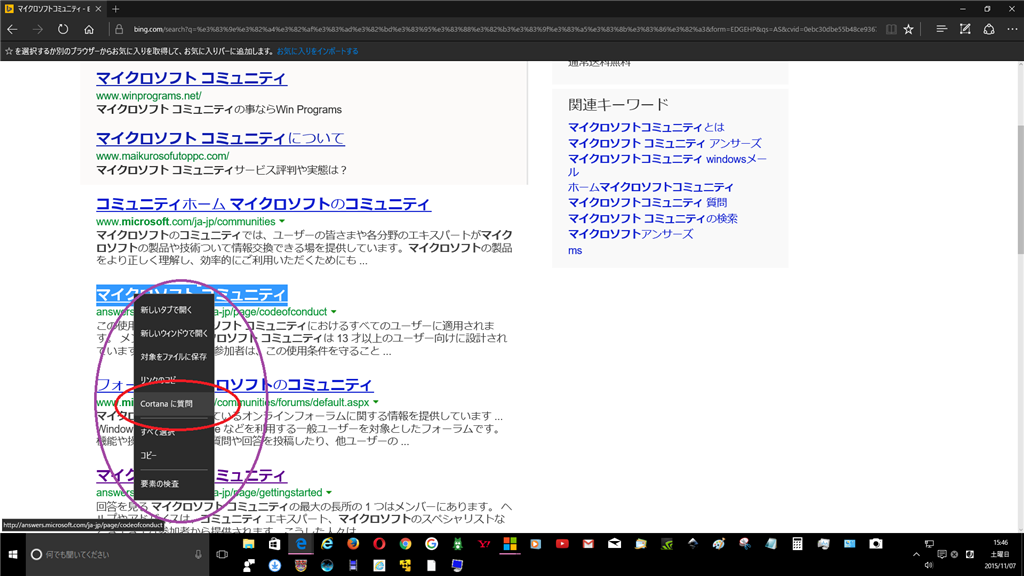Image resolution: width=1024 pixels, height=576 pixels.
Task: Open the Action Center notifications icon
Action: (x=942, y=554)
